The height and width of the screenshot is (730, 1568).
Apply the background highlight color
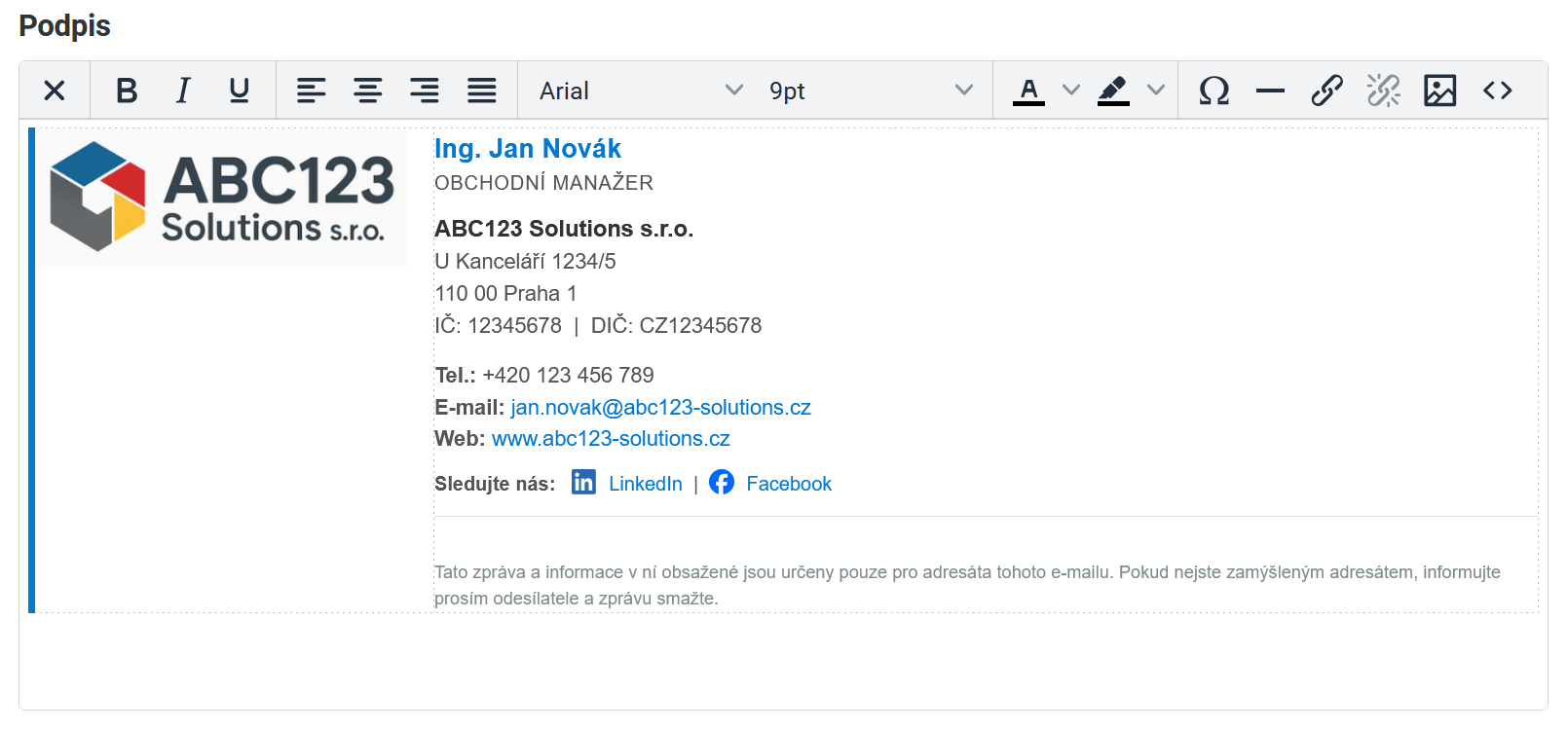(x=1113, y=91)
